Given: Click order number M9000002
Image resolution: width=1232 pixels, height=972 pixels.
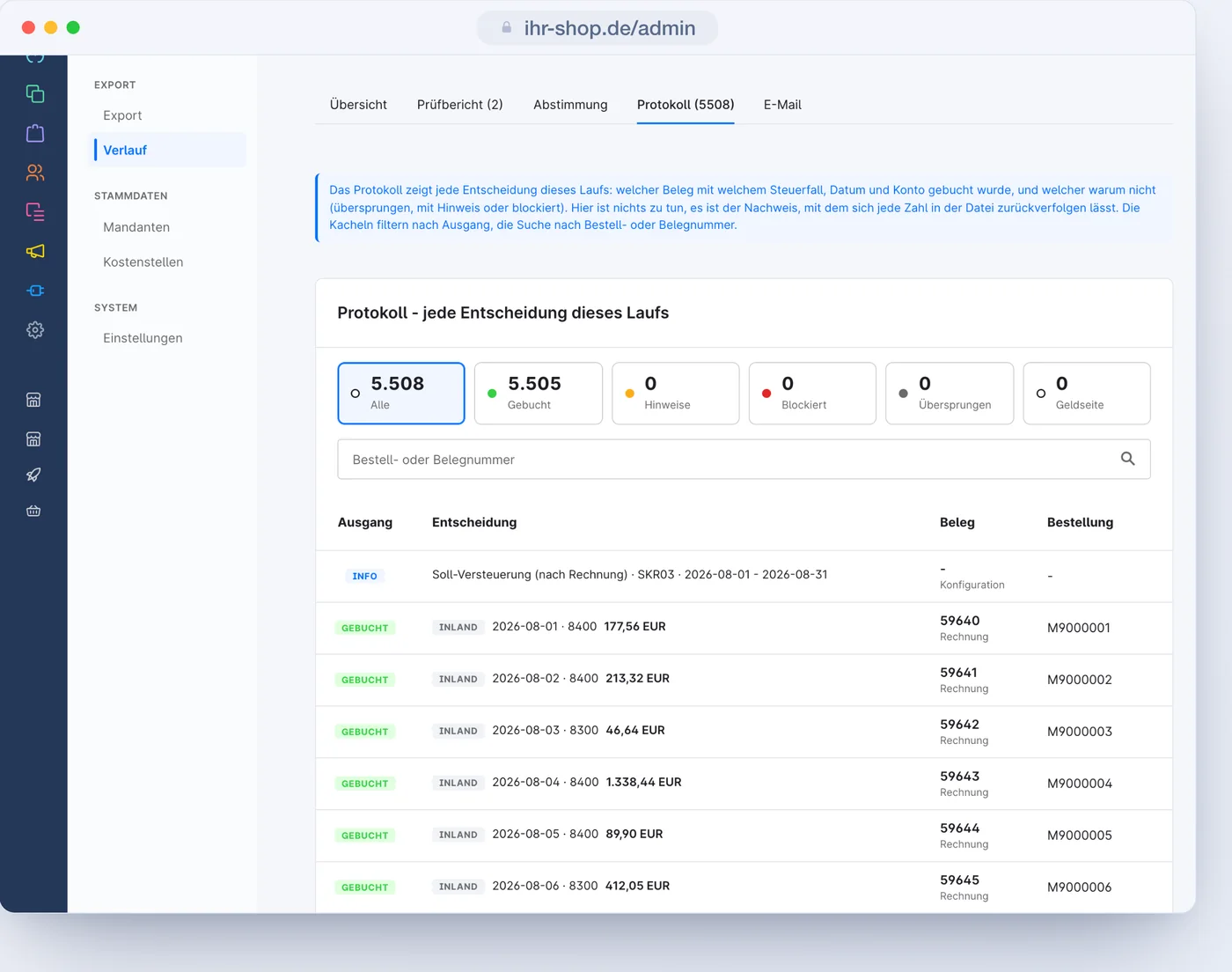Looking at the screenshot, I should 1080,680.
